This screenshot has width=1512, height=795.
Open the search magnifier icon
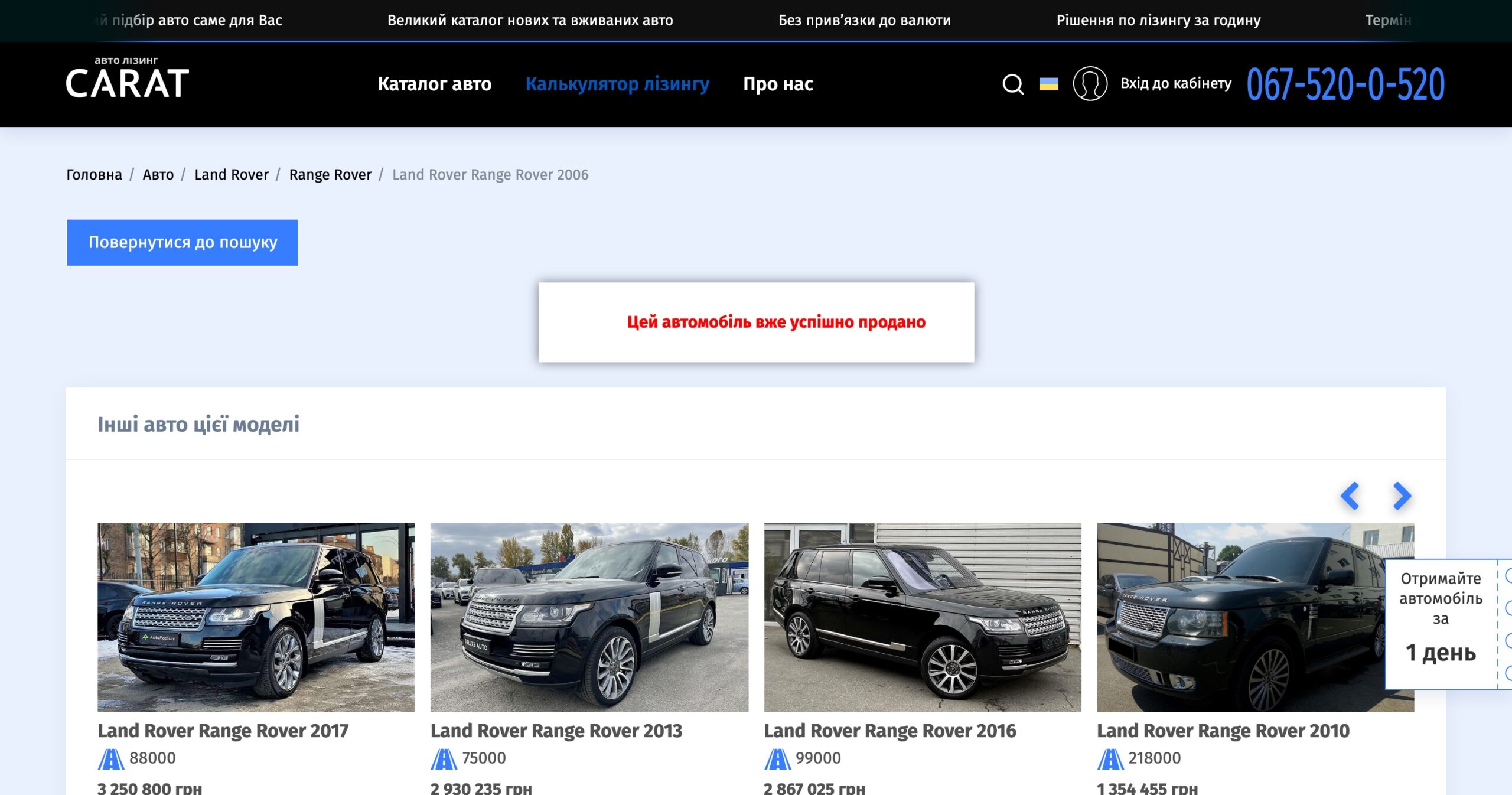(x=1013, y=84)
